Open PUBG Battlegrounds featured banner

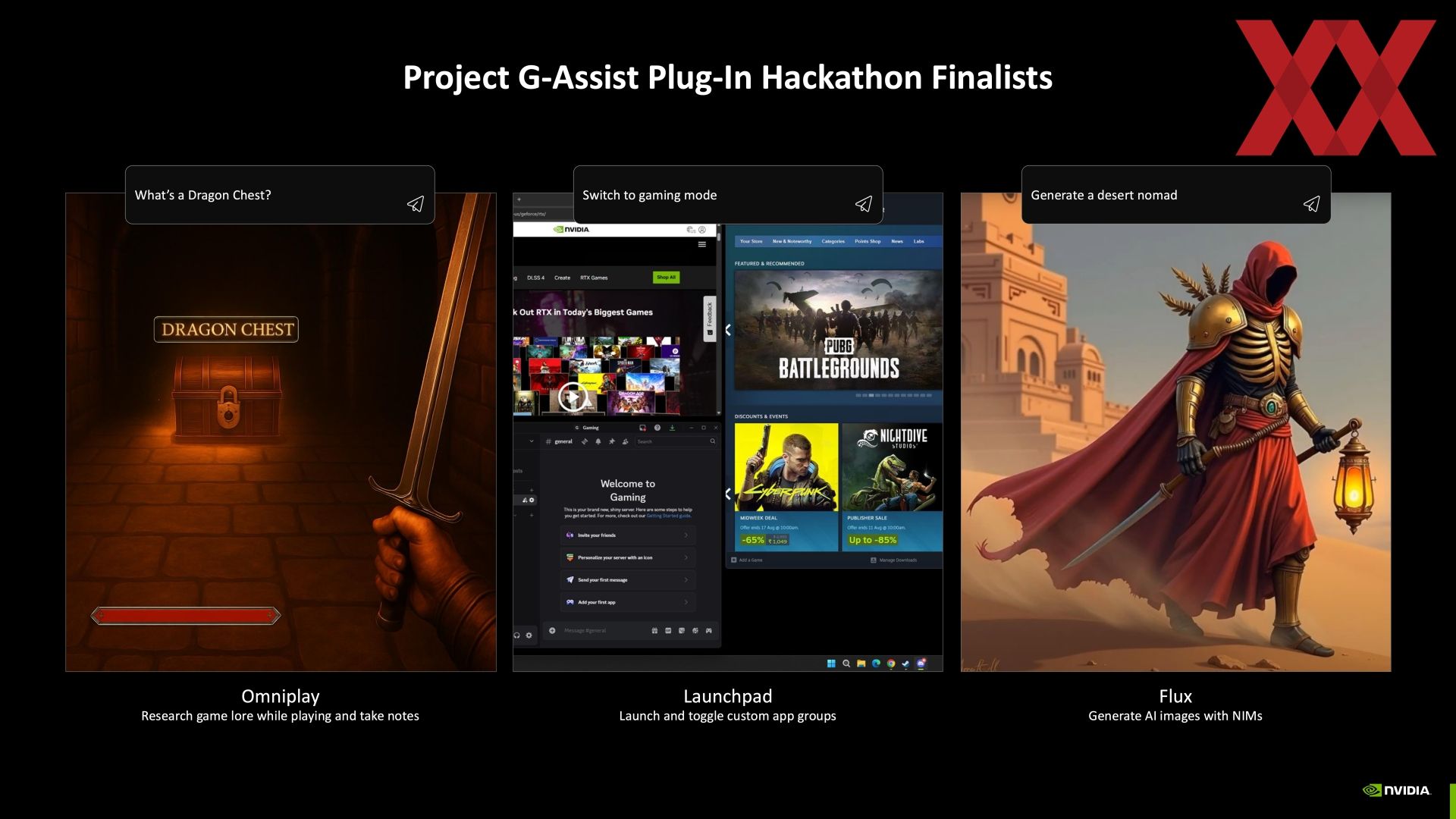[838, 331]
